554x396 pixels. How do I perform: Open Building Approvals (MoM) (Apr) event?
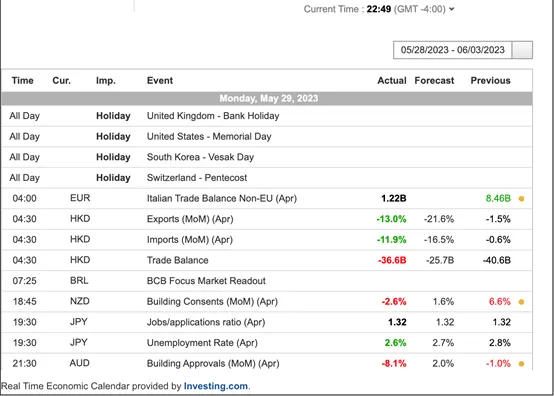coord(213,364)
